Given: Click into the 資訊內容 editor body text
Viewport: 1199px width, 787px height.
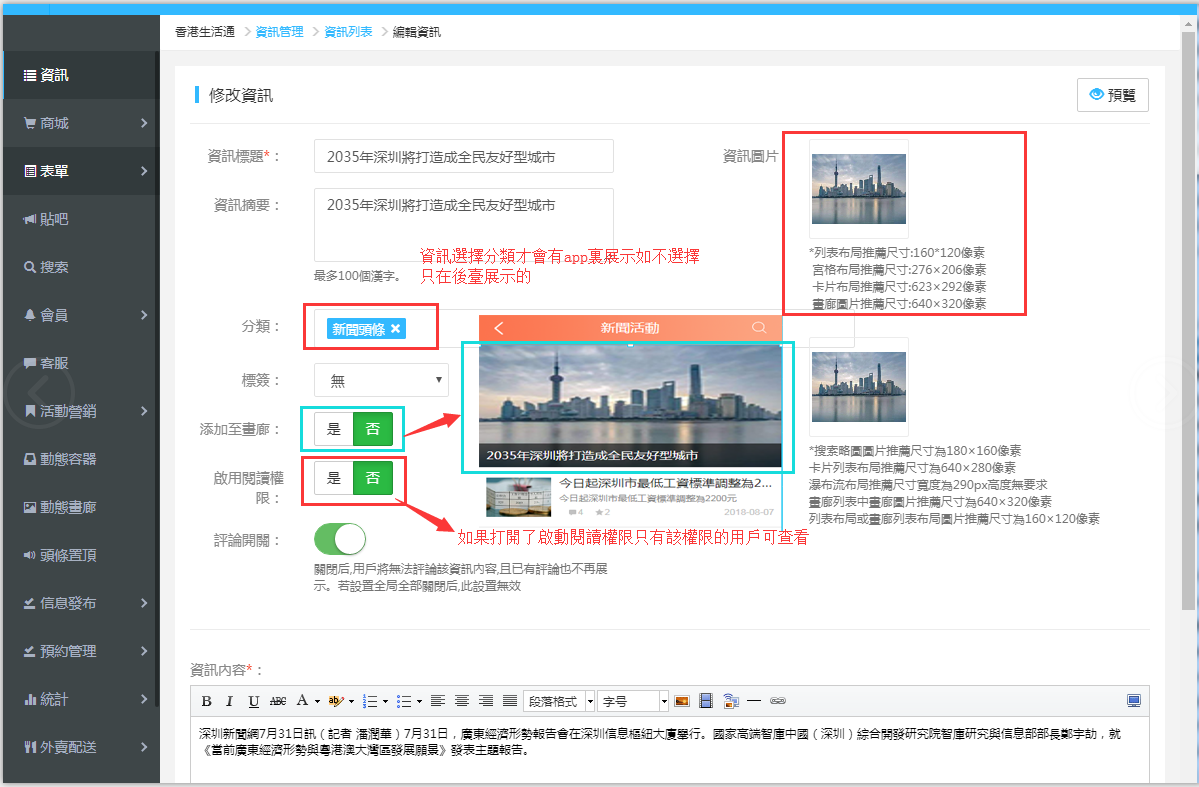Looking at the screenshot, I should coord(669,750).
